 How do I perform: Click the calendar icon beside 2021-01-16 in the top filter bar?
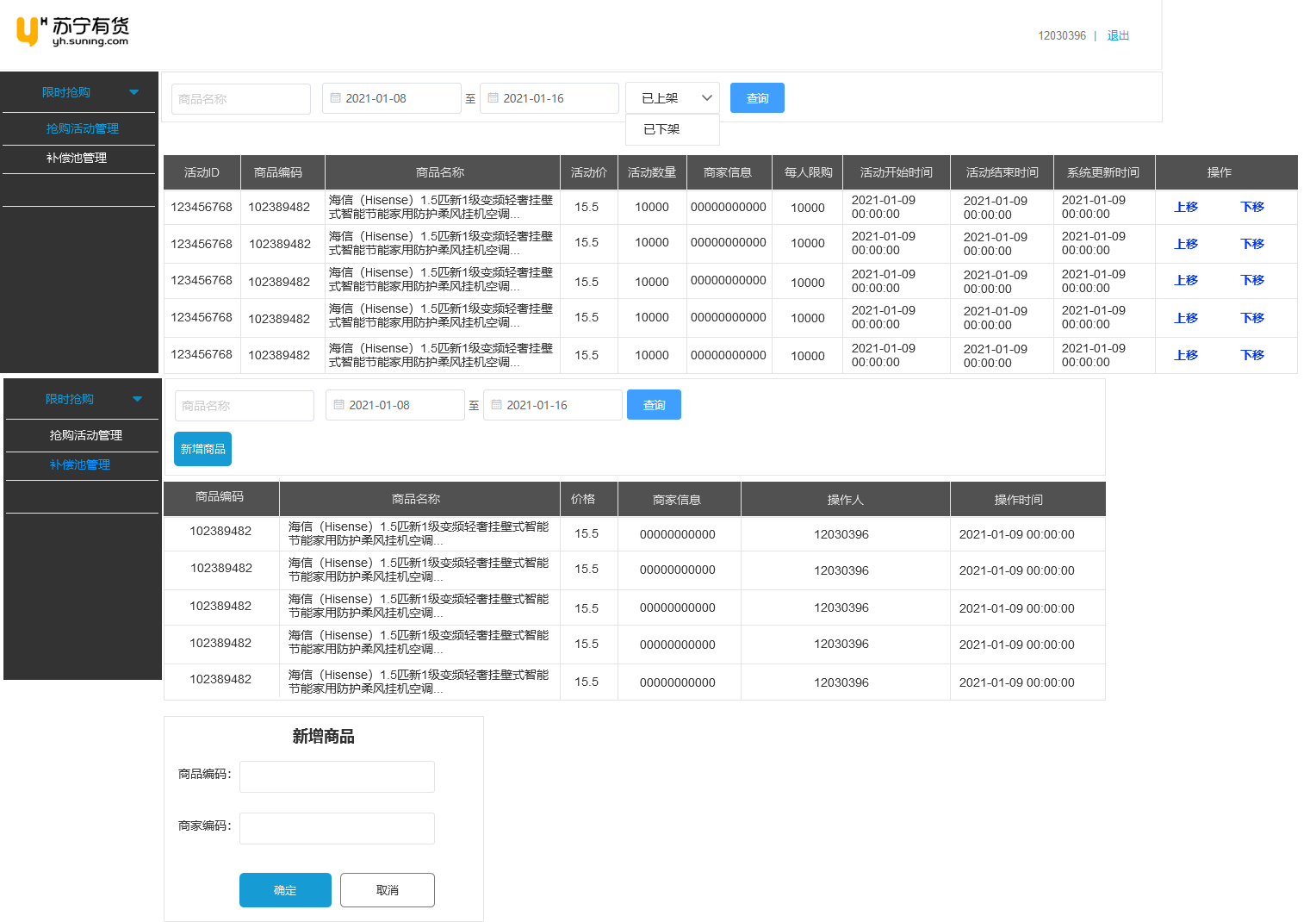pyautogui.click(x=493, y=98)
